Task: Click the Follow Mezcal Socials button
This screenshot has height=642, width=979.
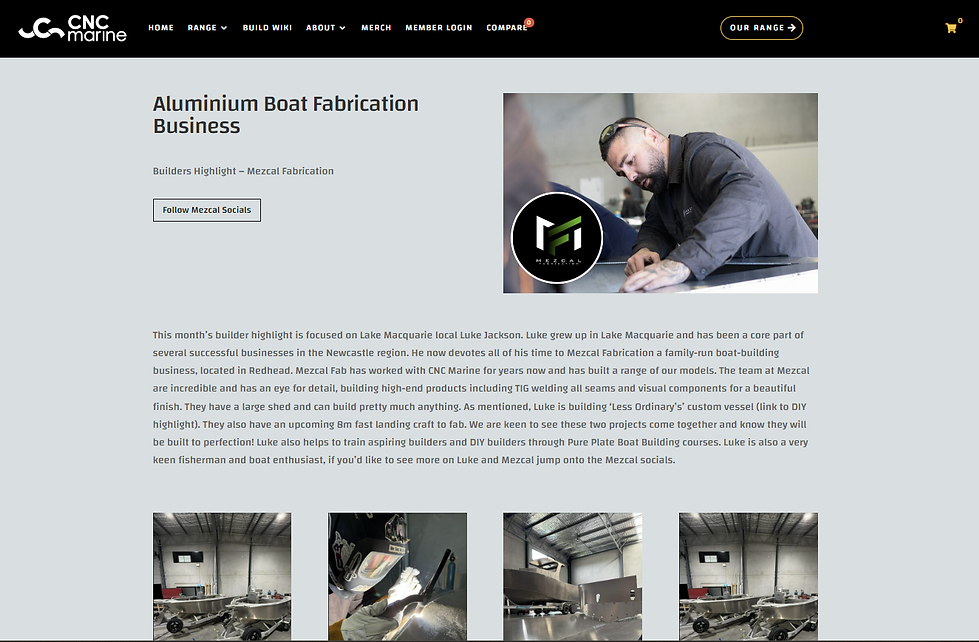Action: [x=207, y=210]
